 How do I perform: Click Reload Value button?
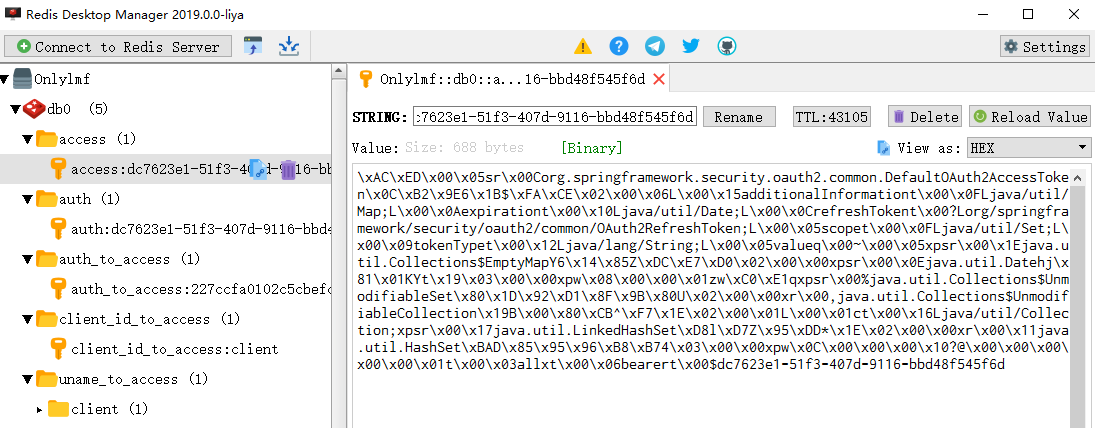click(x=1029, y=117)
